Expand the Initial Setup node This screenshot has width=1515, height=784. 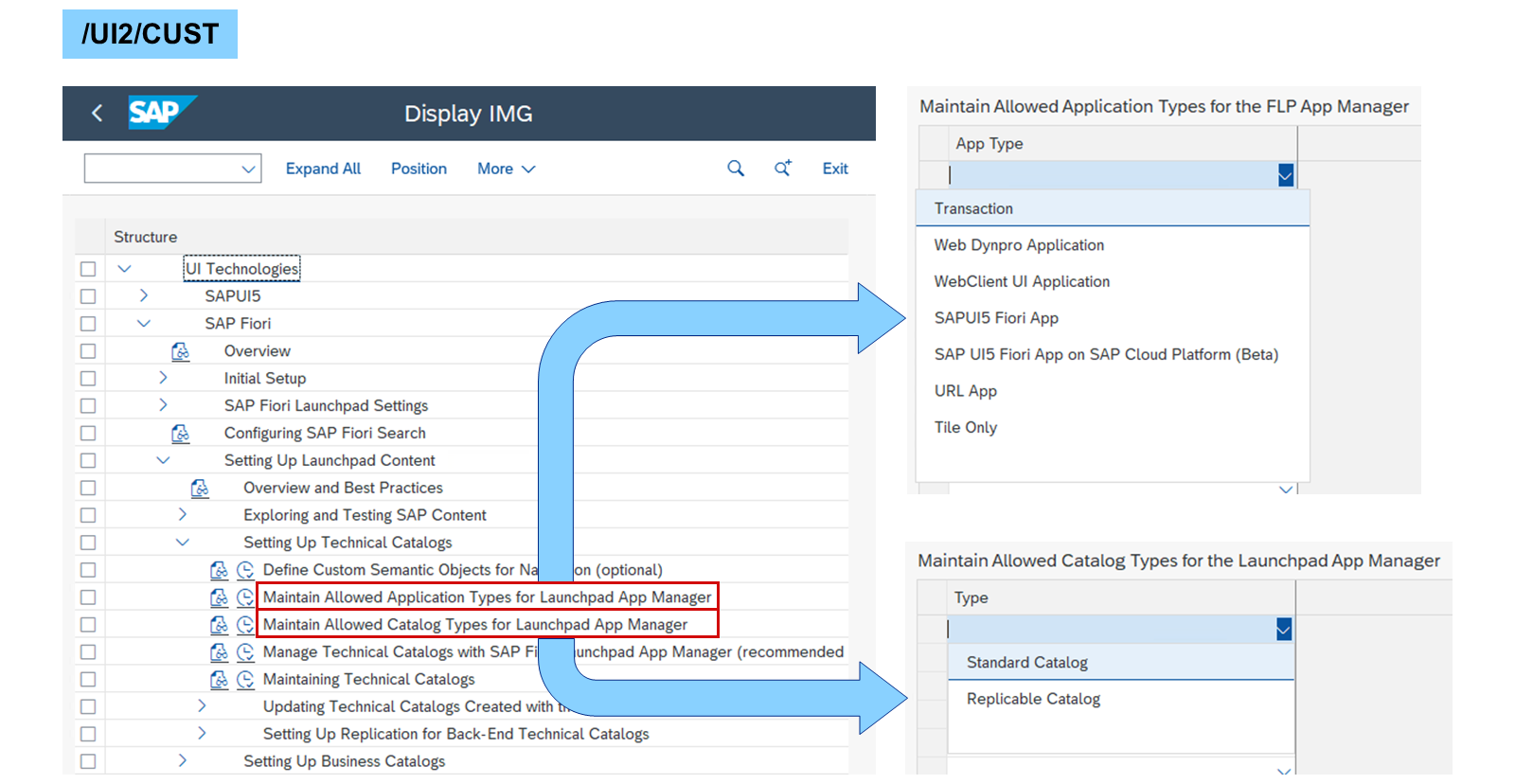coord(163,378)
